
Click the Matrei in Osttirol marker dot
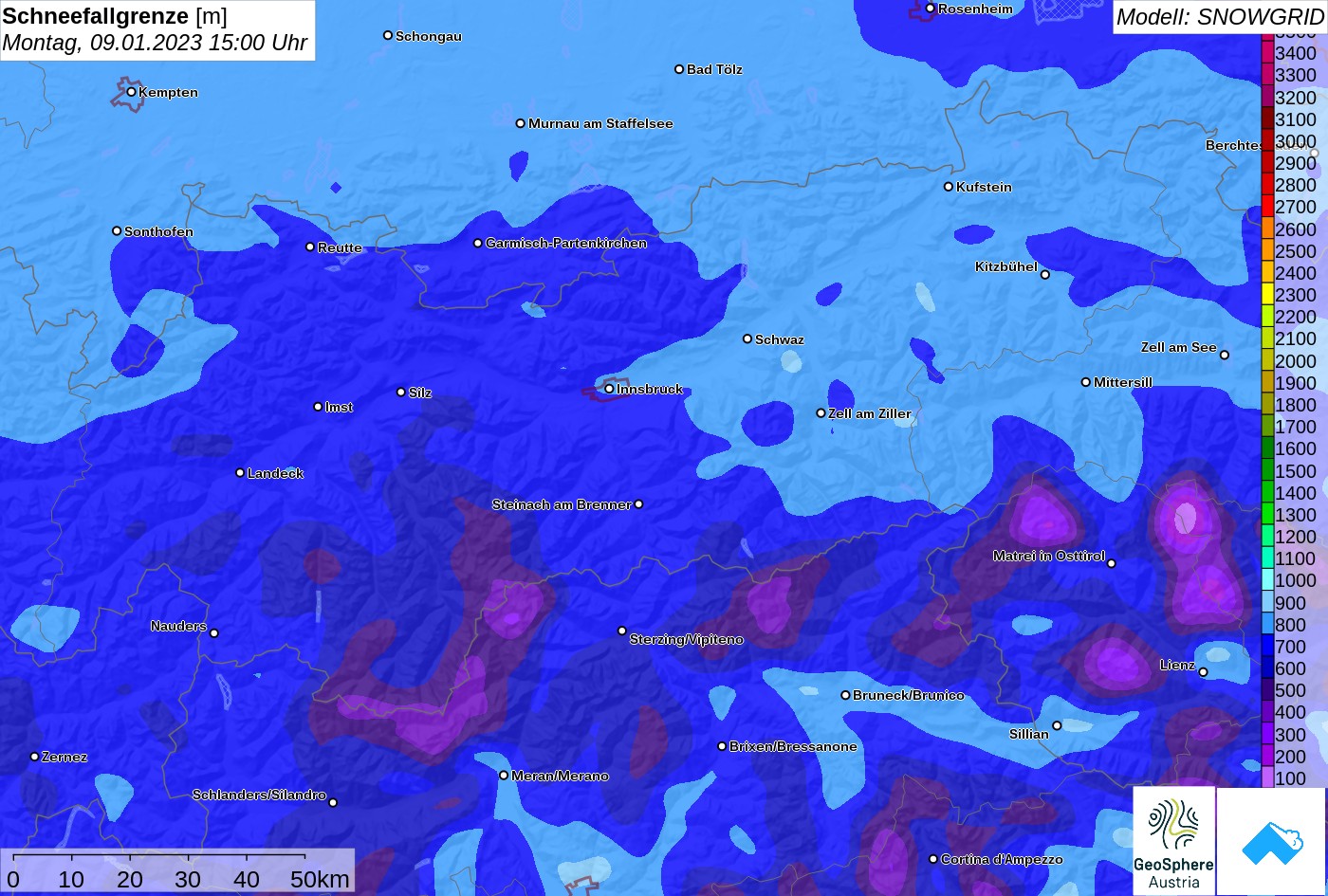(x=1112, y=563)
